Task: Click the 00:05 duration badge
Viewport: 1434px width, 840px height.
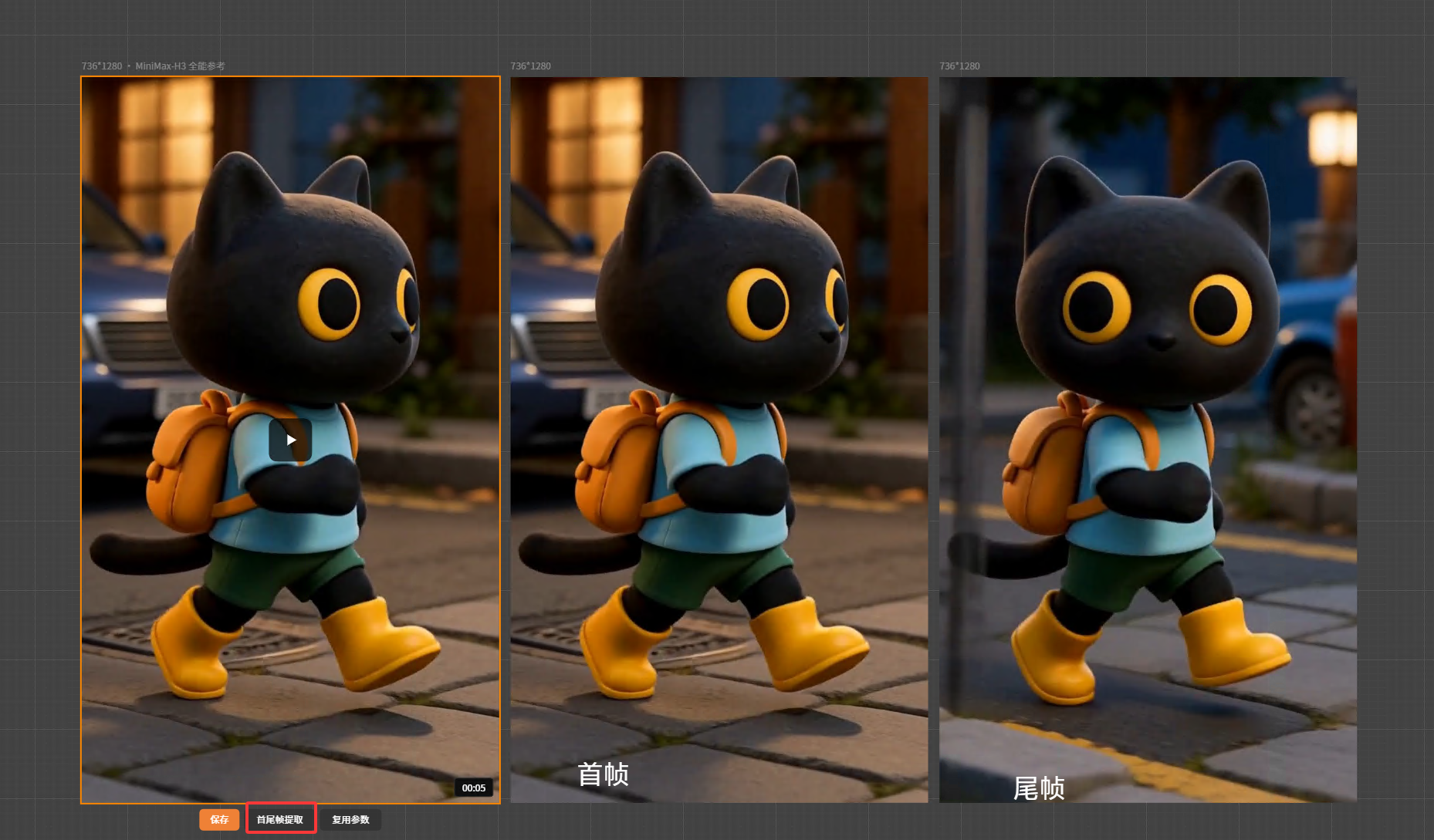Action: tap(473, 788)
